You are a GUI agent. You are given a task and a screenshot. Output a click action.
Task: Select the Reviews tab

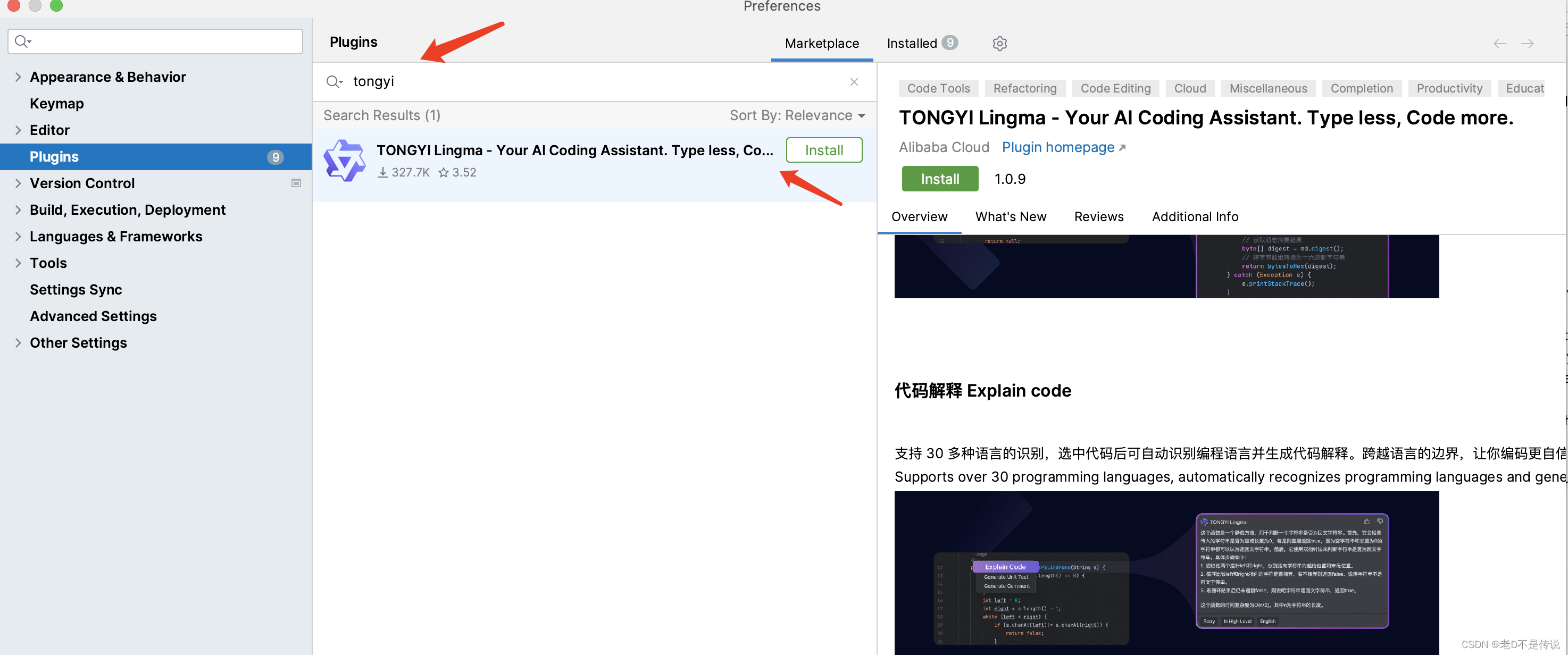click(x=1099, y=216)
